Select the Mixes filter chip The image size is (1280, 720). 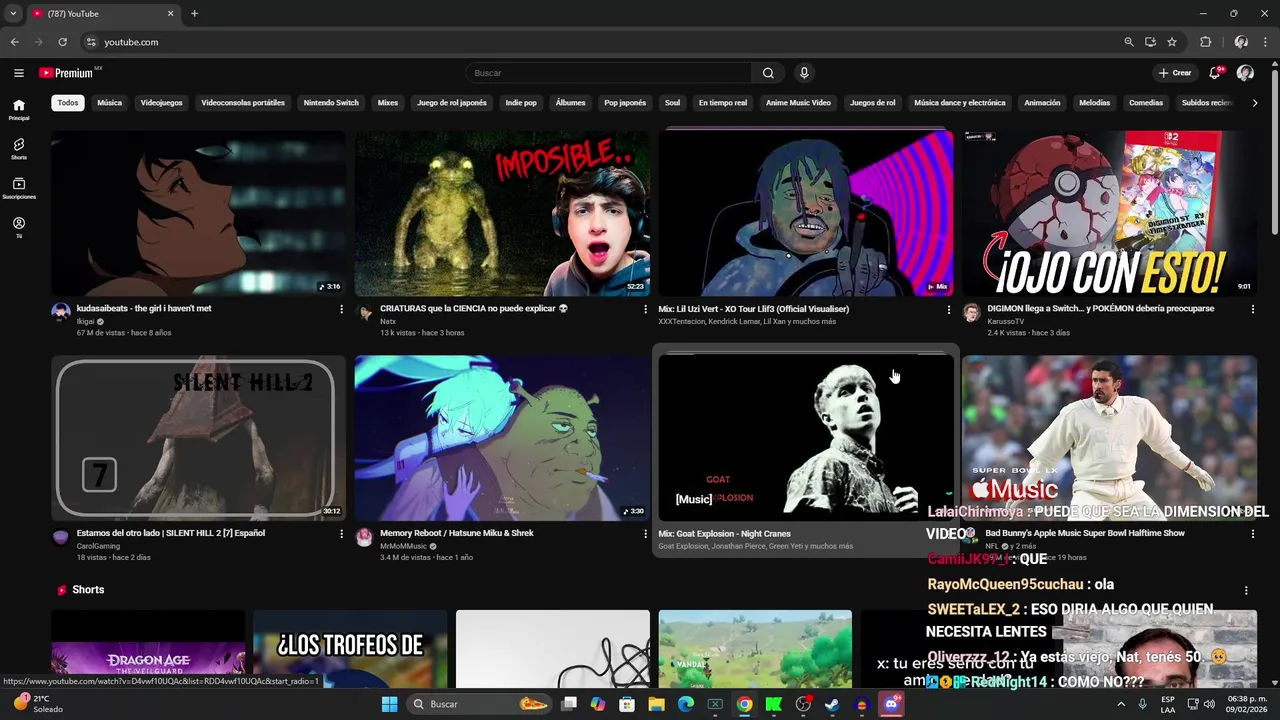(x=388, y=103)
